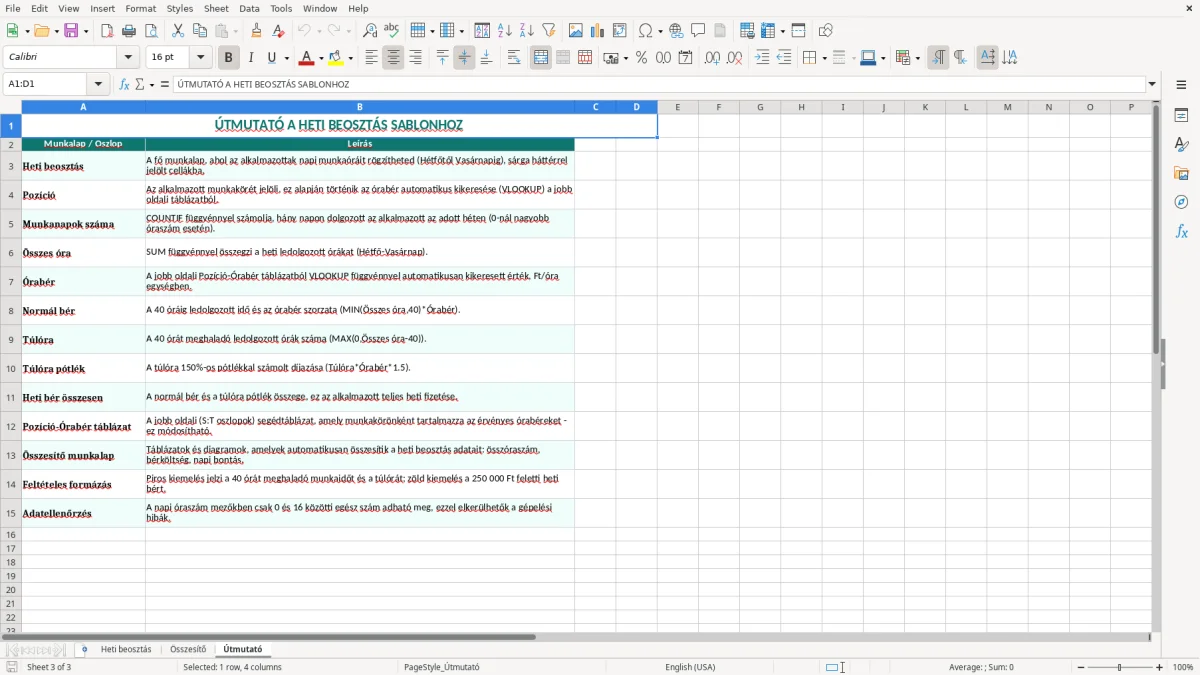Sort ascending
1200x675 pixels.
coord(505,31)
